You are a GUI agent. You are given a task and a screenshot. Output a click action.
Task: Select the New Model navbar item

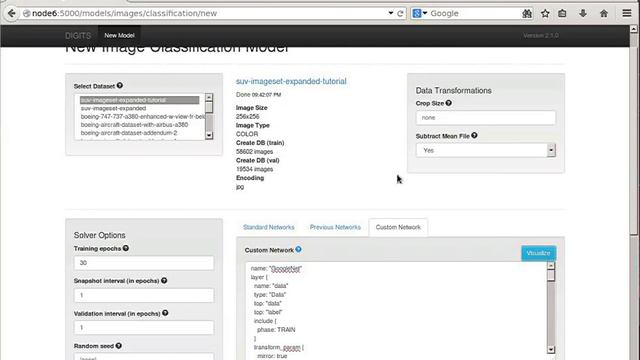[119, 36]
